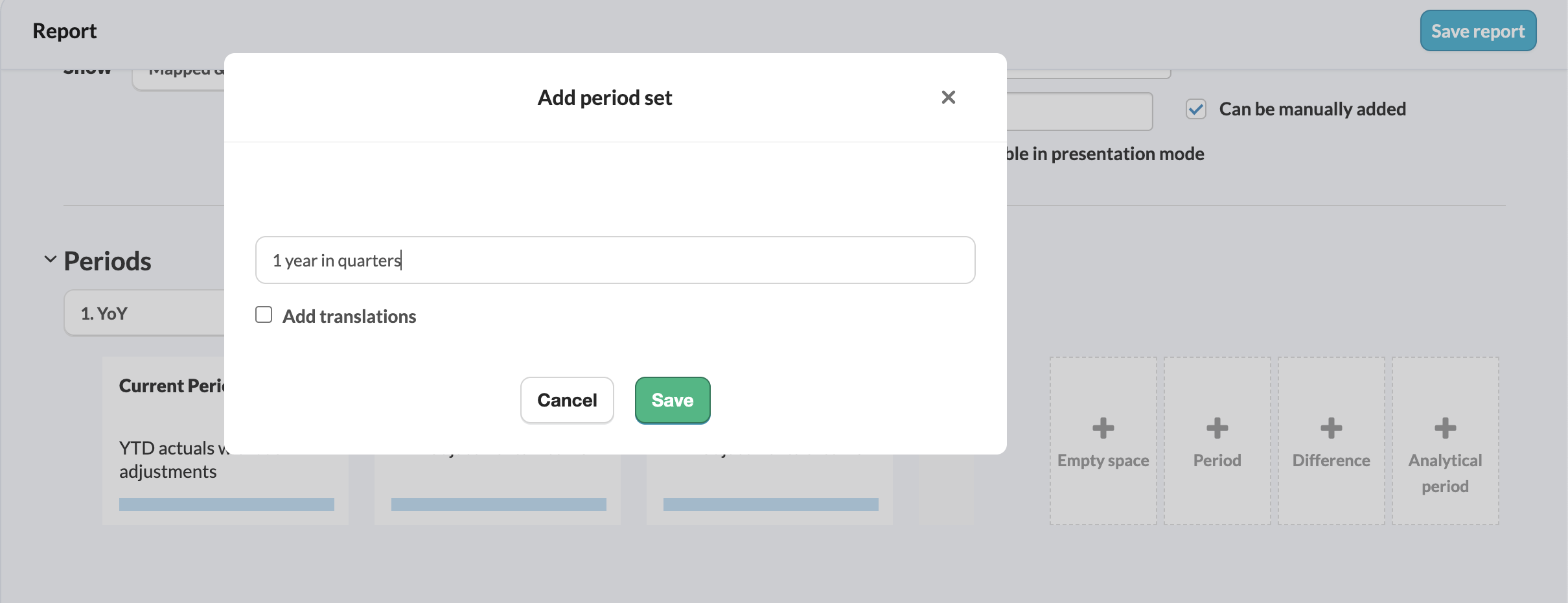Click the Save report button
1568x603 pixels.
(x=1478, y=31)
